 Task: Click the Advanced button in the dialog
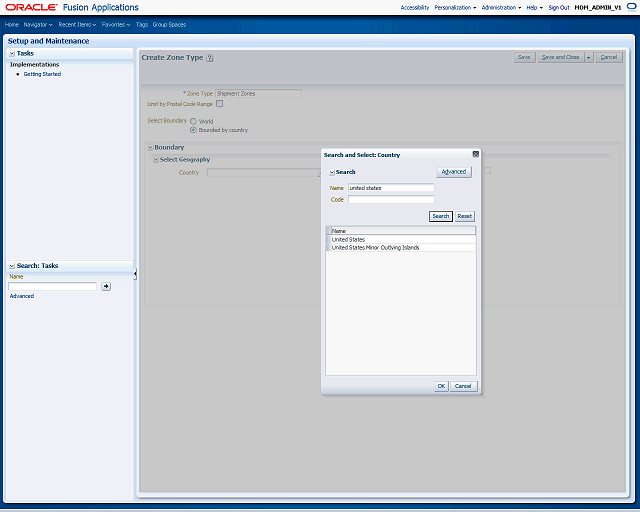454,172
